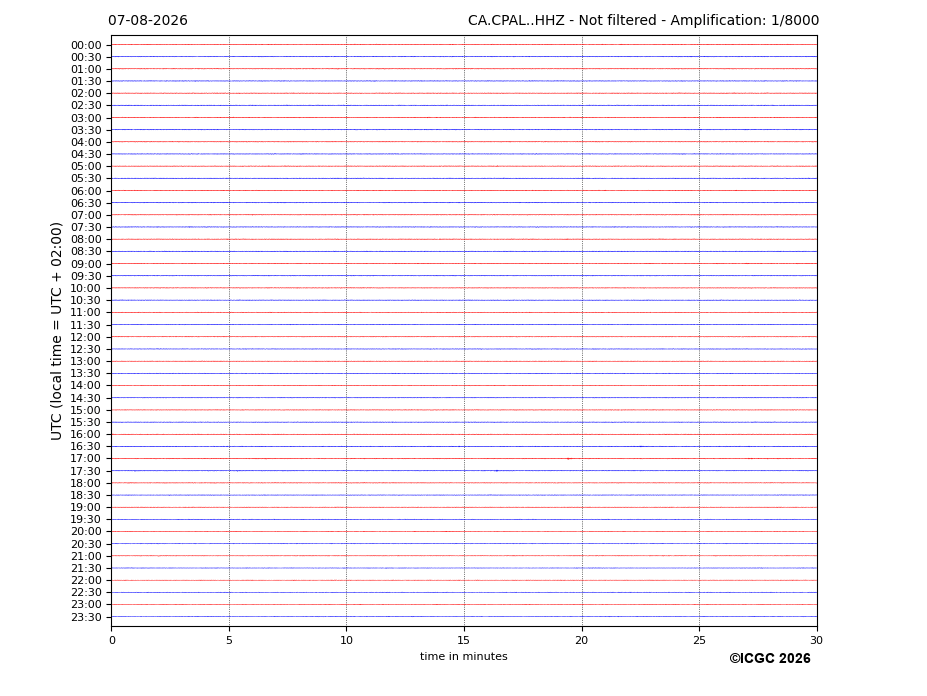927x696 pixels.
Task: Click the 11:30 time row label
Action: [x=86, y=325]
